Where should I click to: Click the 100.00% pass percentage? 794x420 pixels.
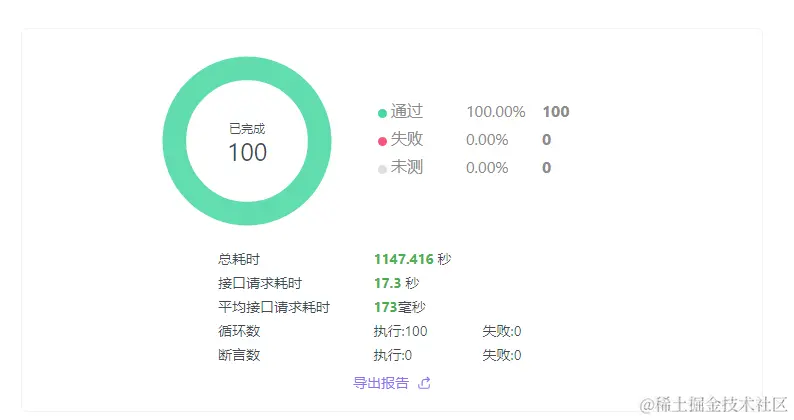[496, 111]
